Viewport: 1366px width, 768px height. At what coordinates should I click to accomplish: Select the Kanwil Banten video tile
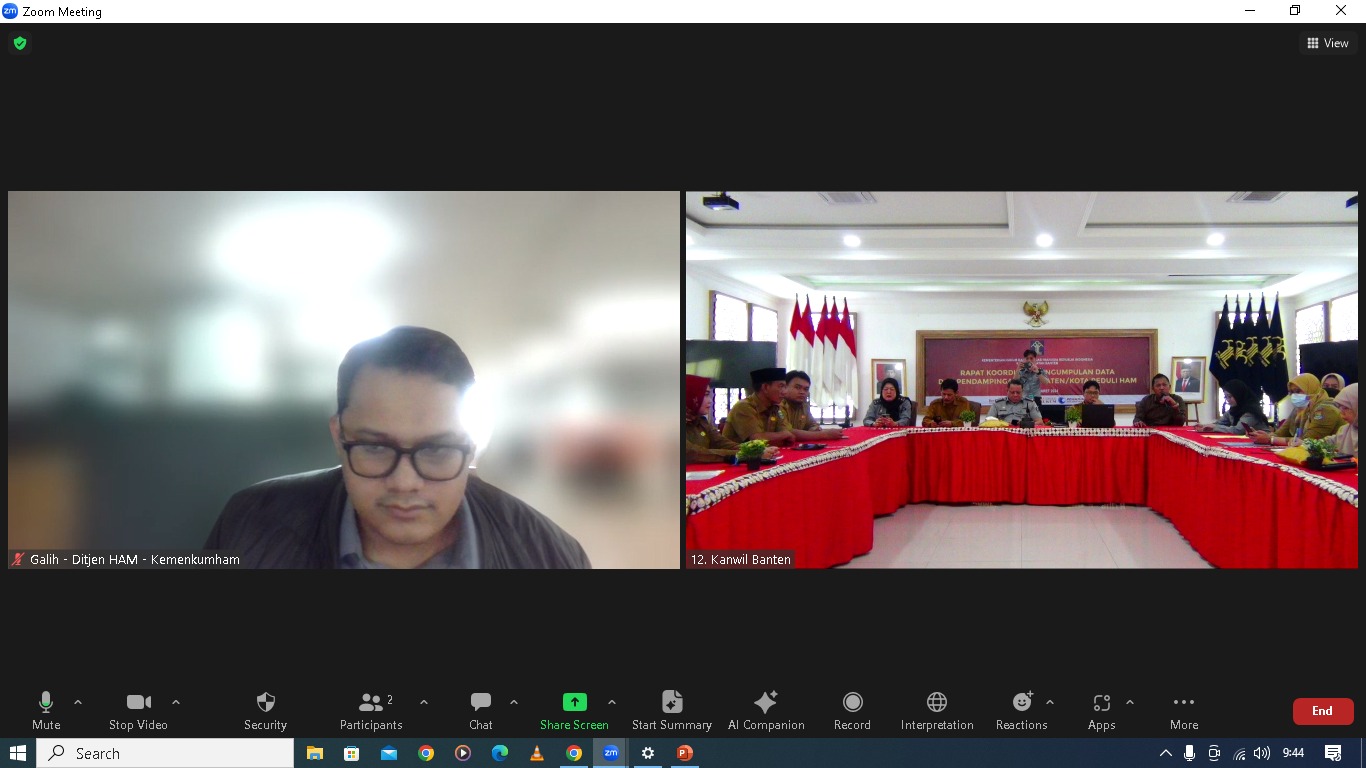1021,380
